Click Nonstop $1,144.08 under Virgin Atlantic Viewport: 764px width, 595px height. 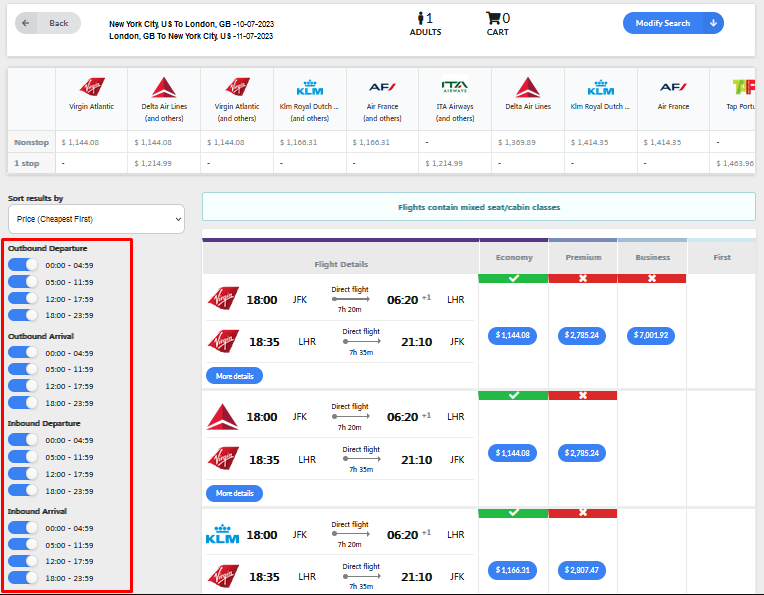[80, 142]
